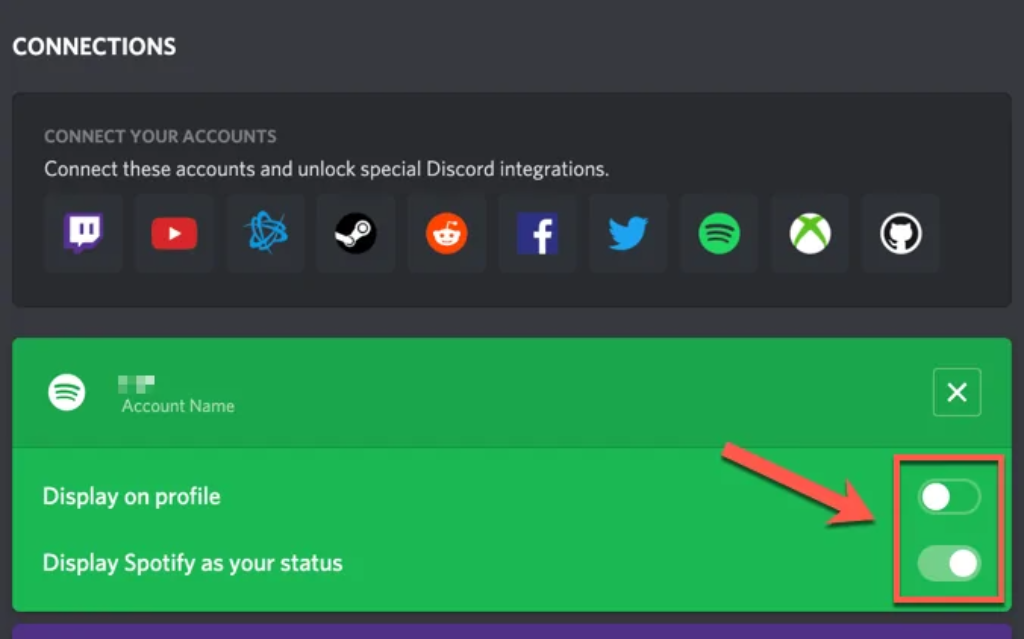
Task: Connect Steam to Discord
Action: [x=355, y=233]
